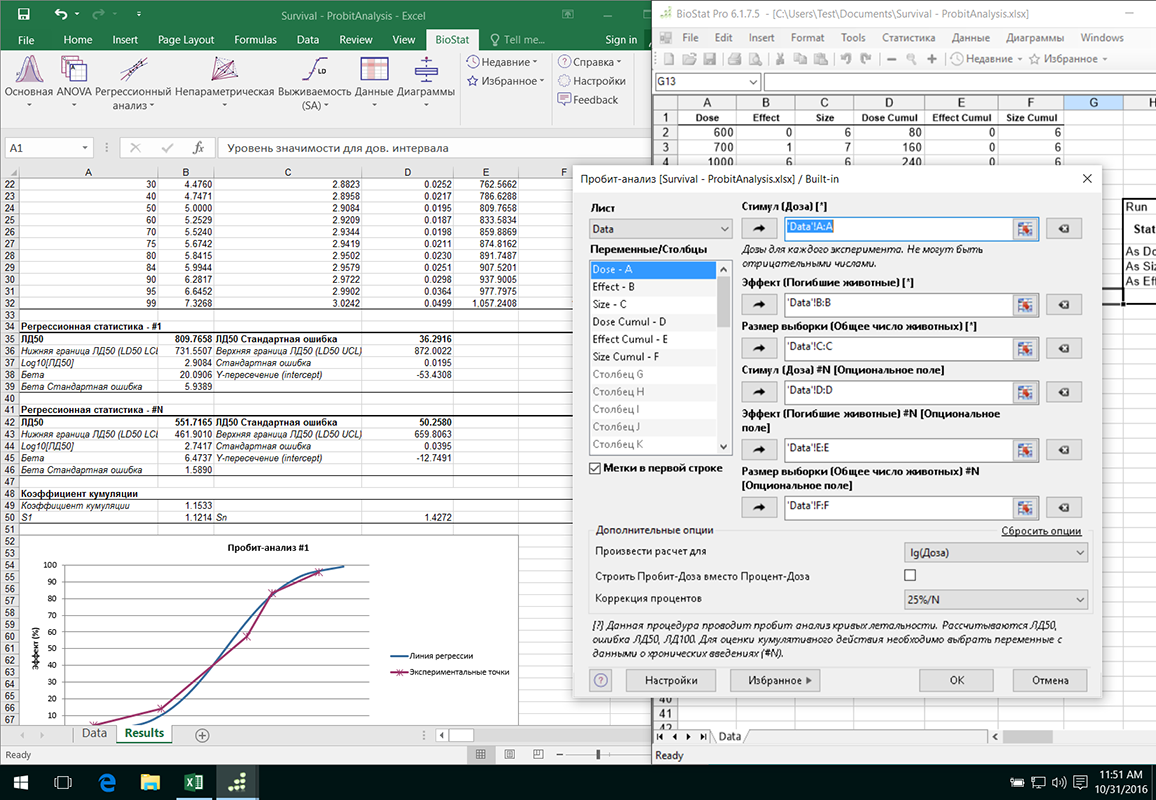This screenshot has width=1156, height=800.
Task: Select Effect - B in the variables list
Action: point(652,287)
